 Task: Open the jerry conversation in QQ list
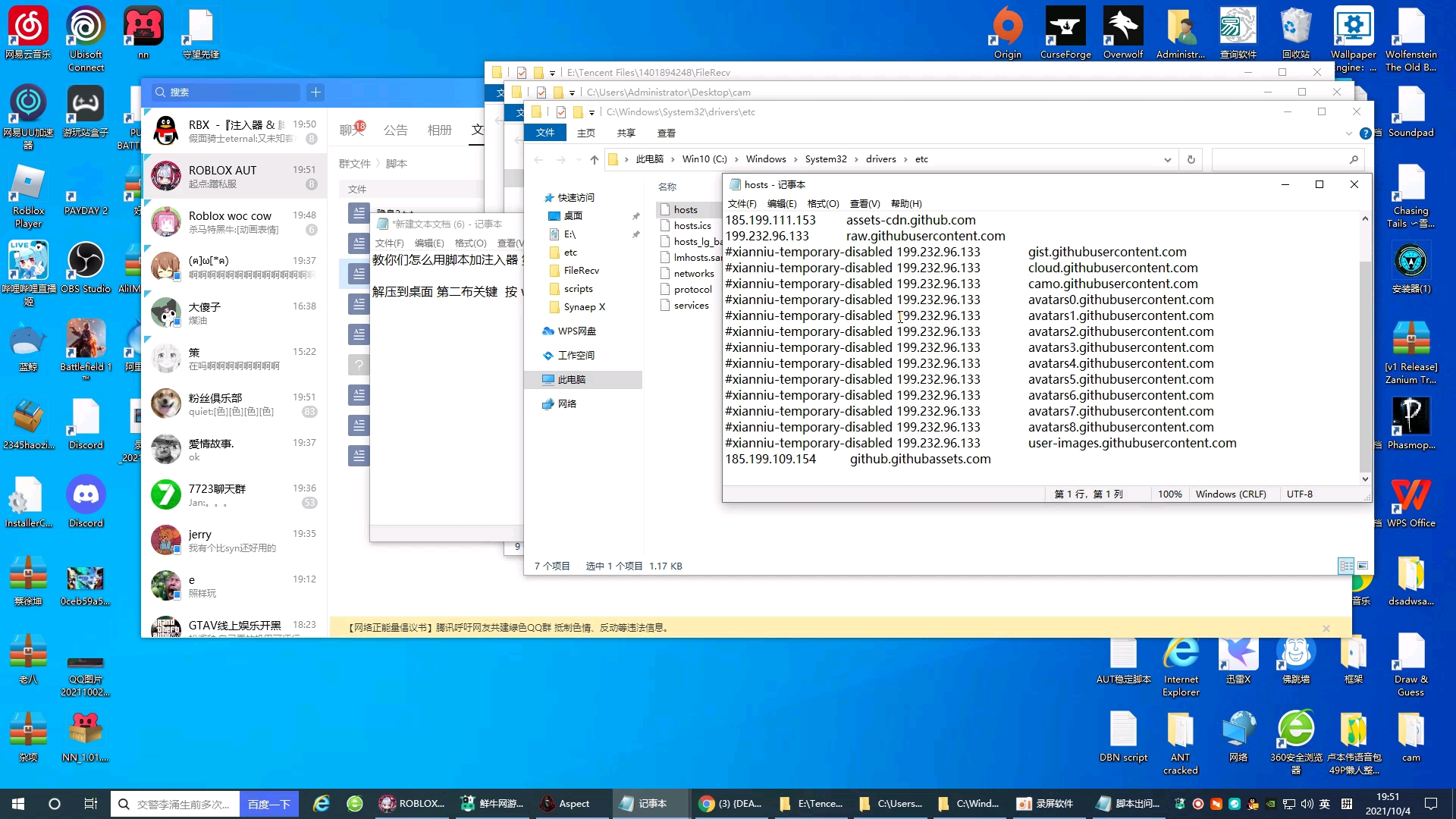click(x=234, y=540)
